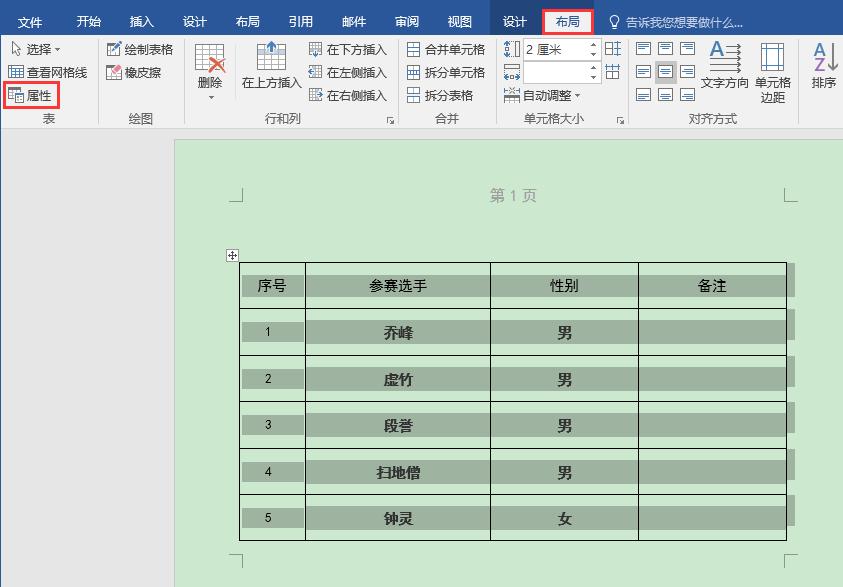Increase row height with the up stepper
Image resolution: width=843 pixels, height=587 pixels.
[x=593, y=44]
